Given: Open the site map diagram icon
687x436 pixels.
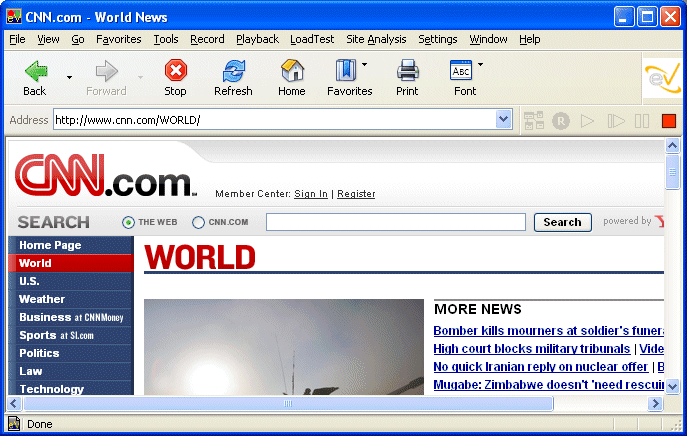Looking at the screenshot, I should coord(534,121).
